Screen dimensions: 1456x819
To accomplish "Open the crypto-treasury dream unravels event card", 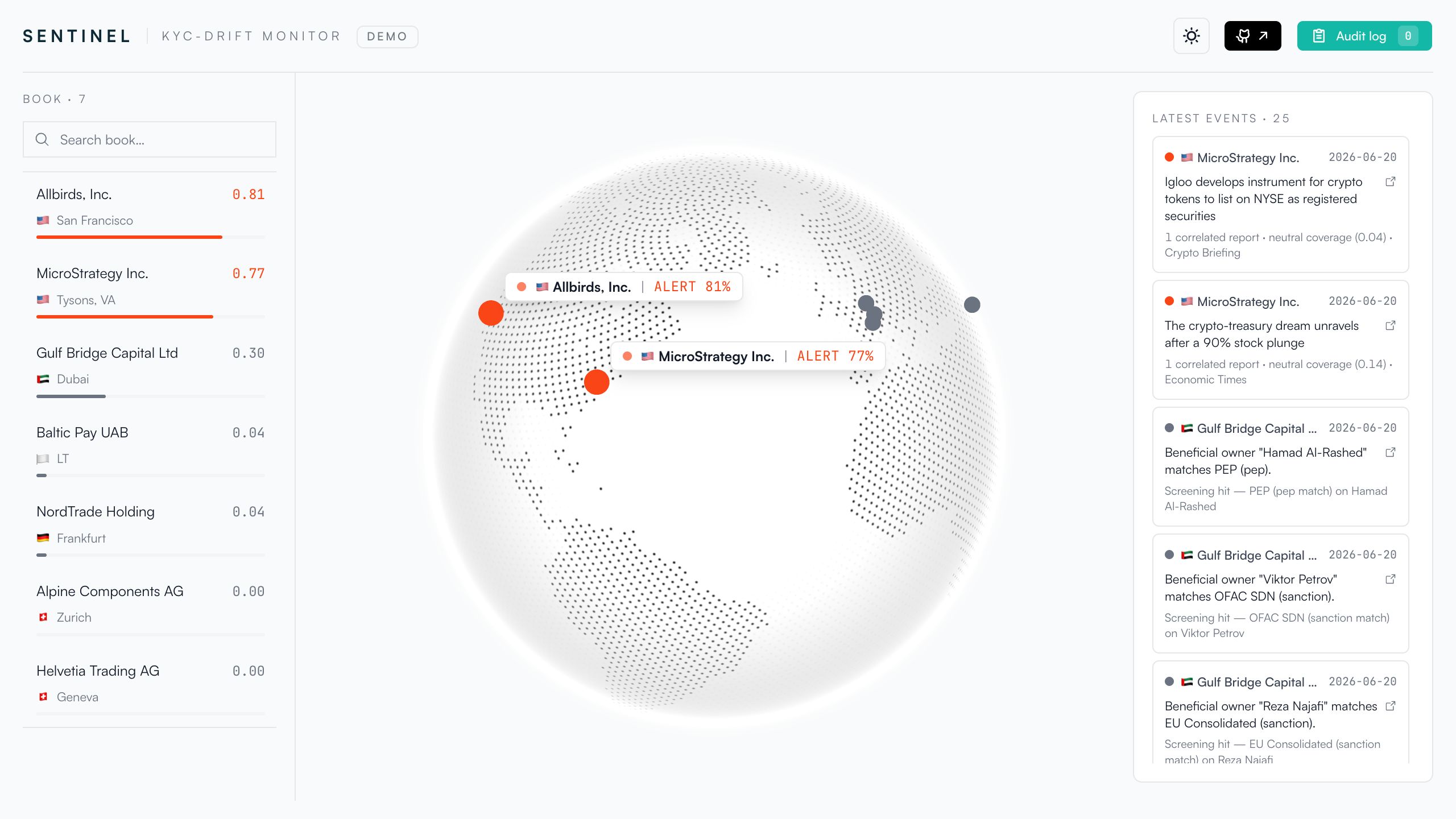I will (1280, 340).
